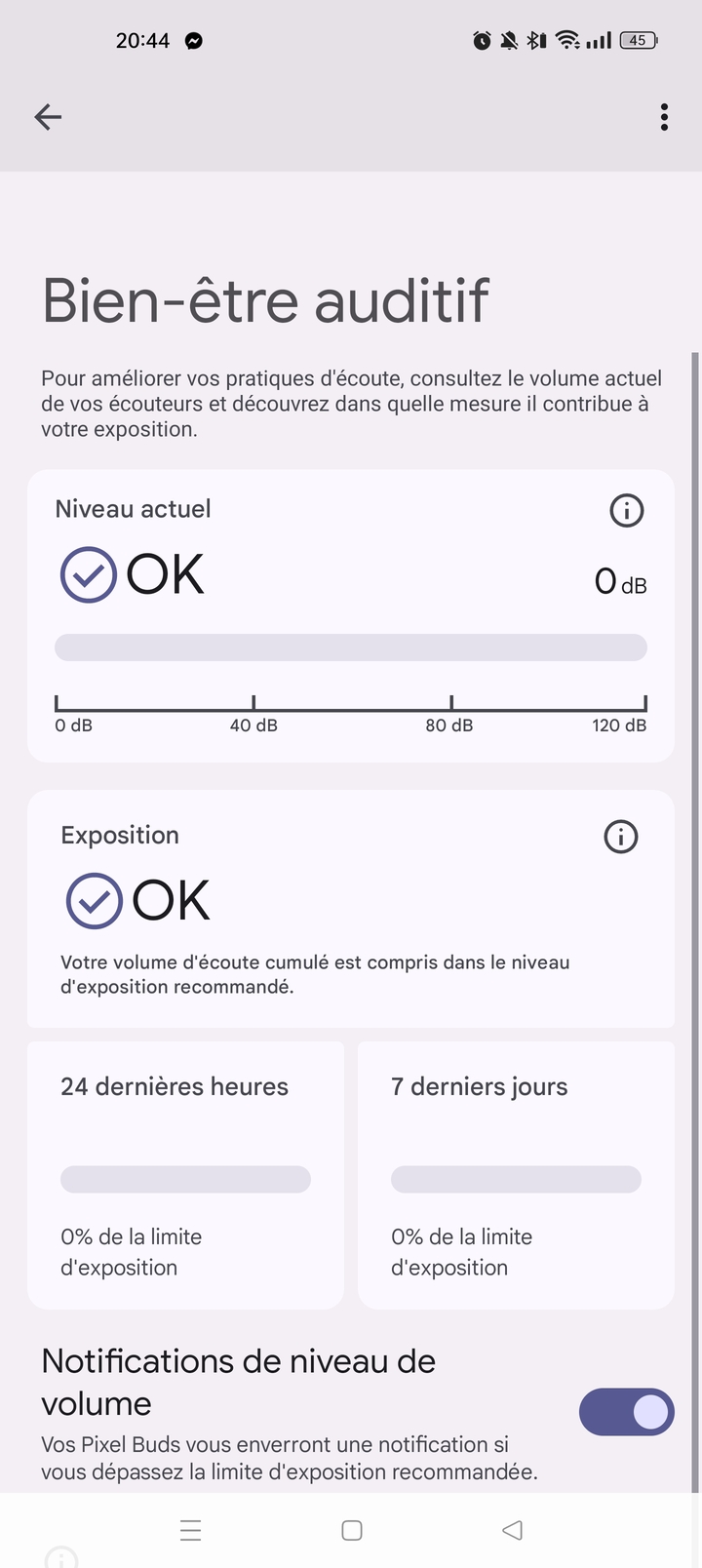Tap the OK checkmark under Exposition
This screenshot has height=1568, width=702.
tap(94, 900)
